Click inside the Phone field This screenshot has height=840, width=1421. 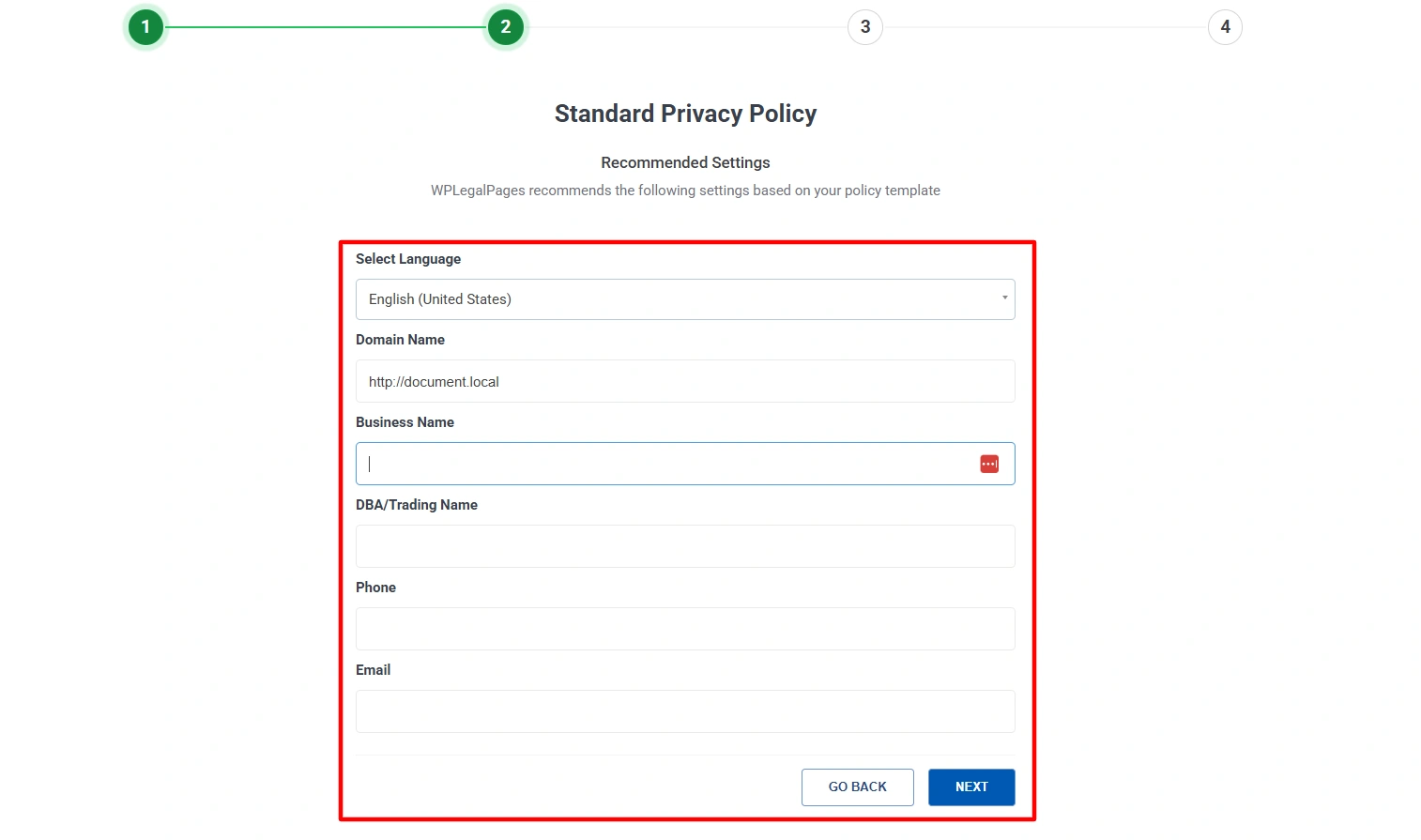[685, 628]
